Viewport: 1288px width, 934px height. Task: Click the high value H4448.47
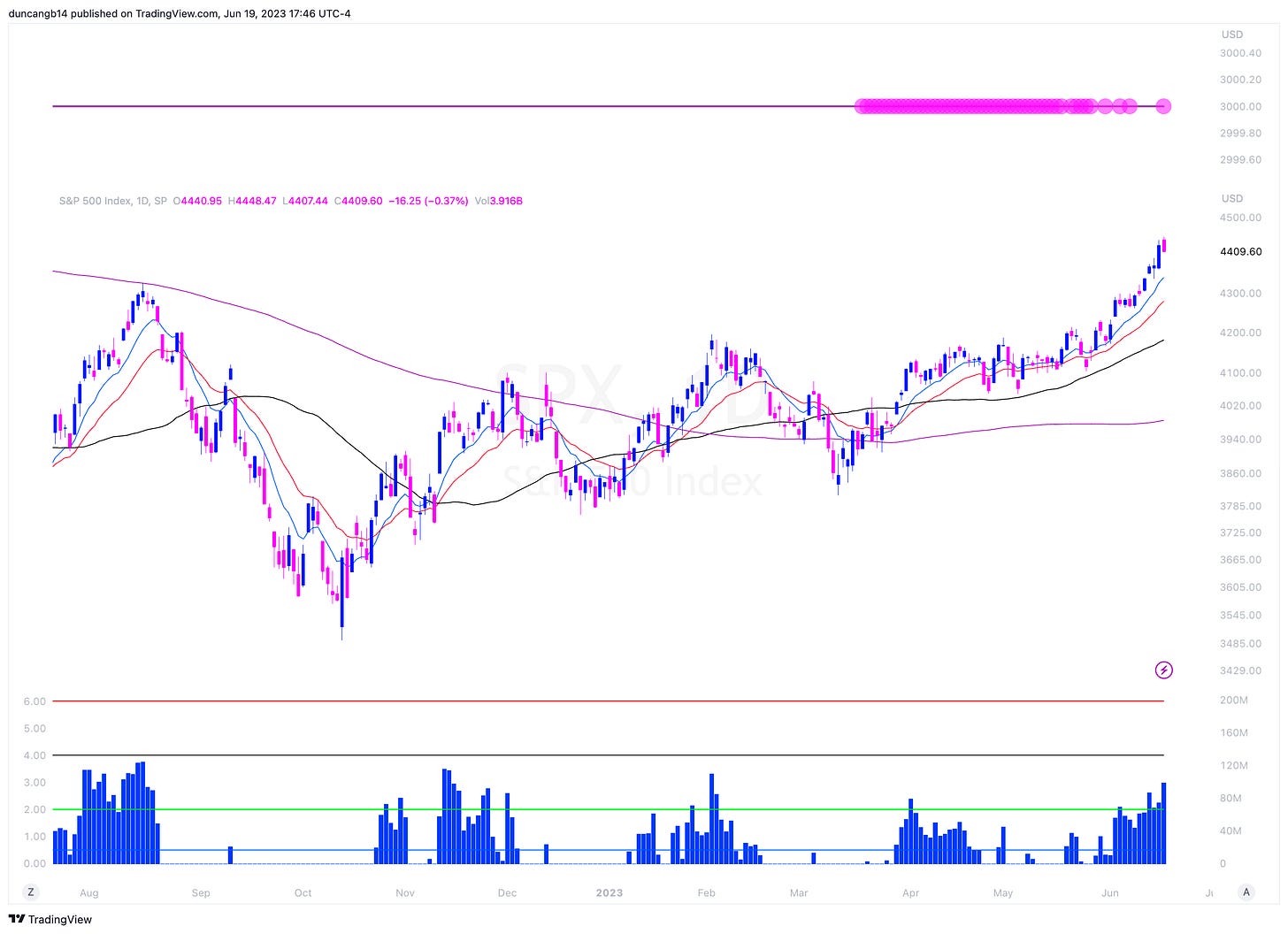coord(252,201)
